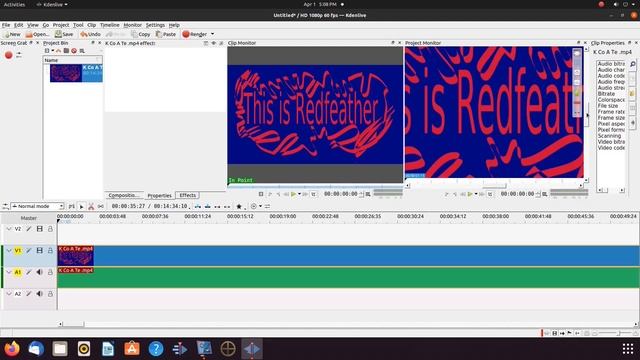This screenshot has width=640, height=360.
Task: Collapse track V2 with its chevron
Action: (9, 229)
